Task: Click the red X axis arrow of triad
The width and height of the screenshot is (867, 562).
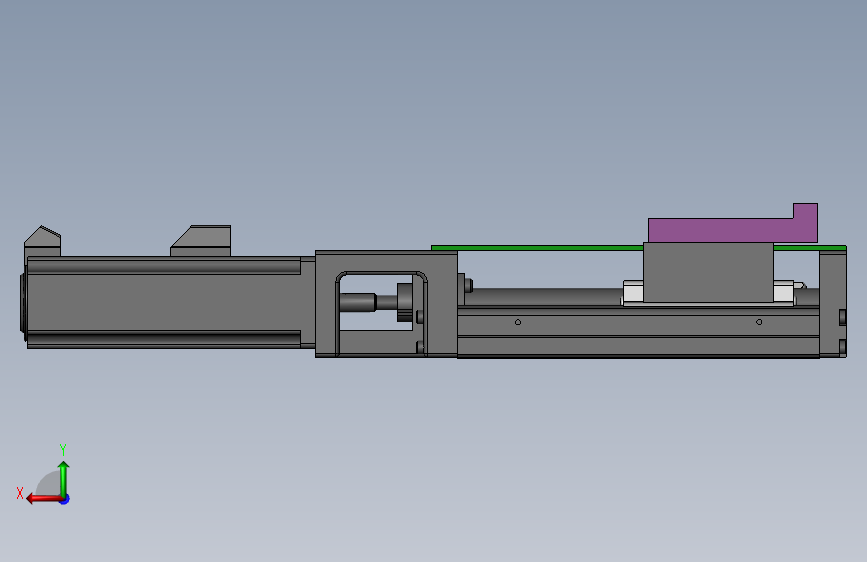Action: [x=44, y=499]
